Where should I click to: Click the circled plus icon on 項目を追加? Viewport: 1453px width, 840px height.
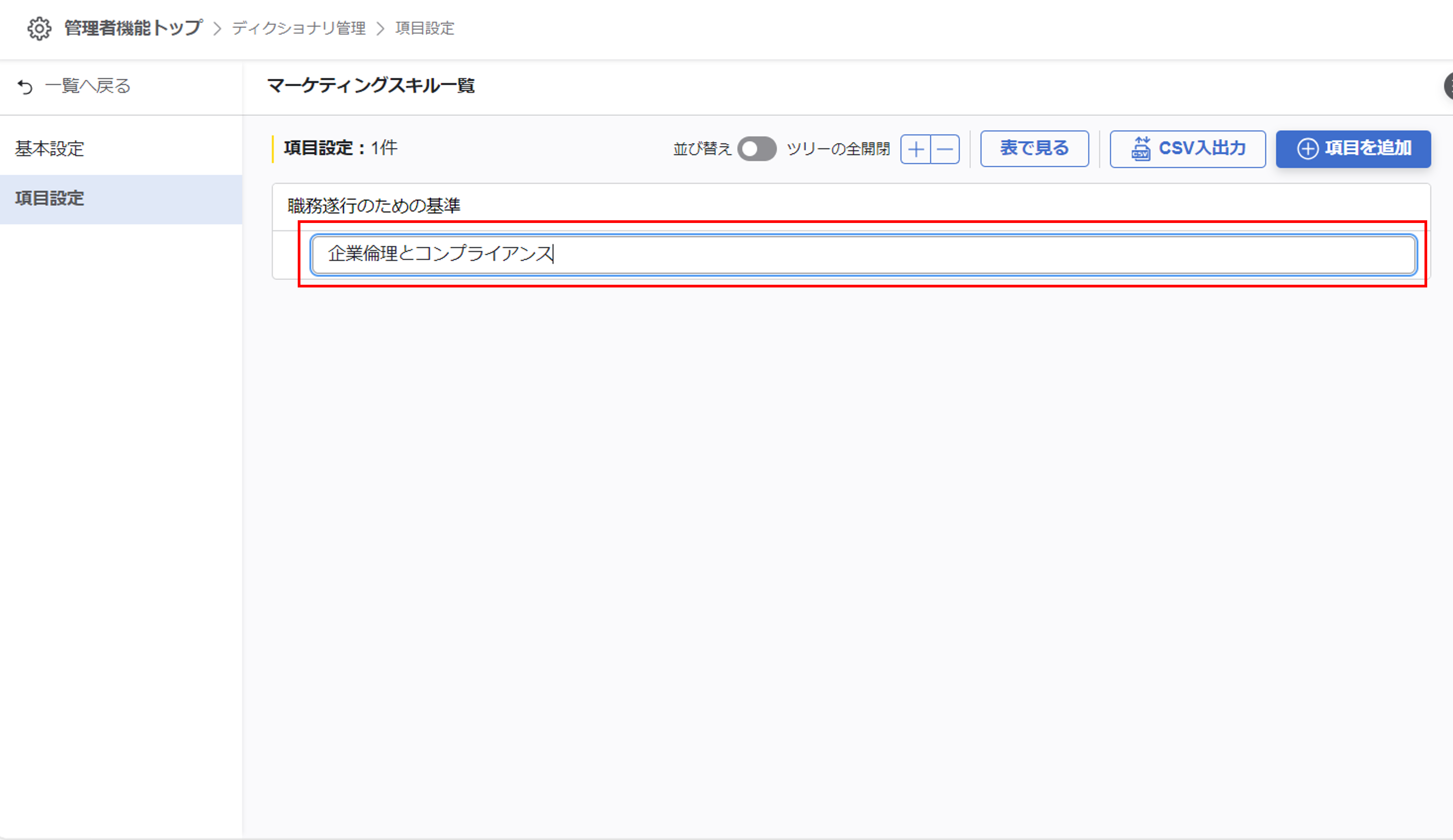point(1307,149)
